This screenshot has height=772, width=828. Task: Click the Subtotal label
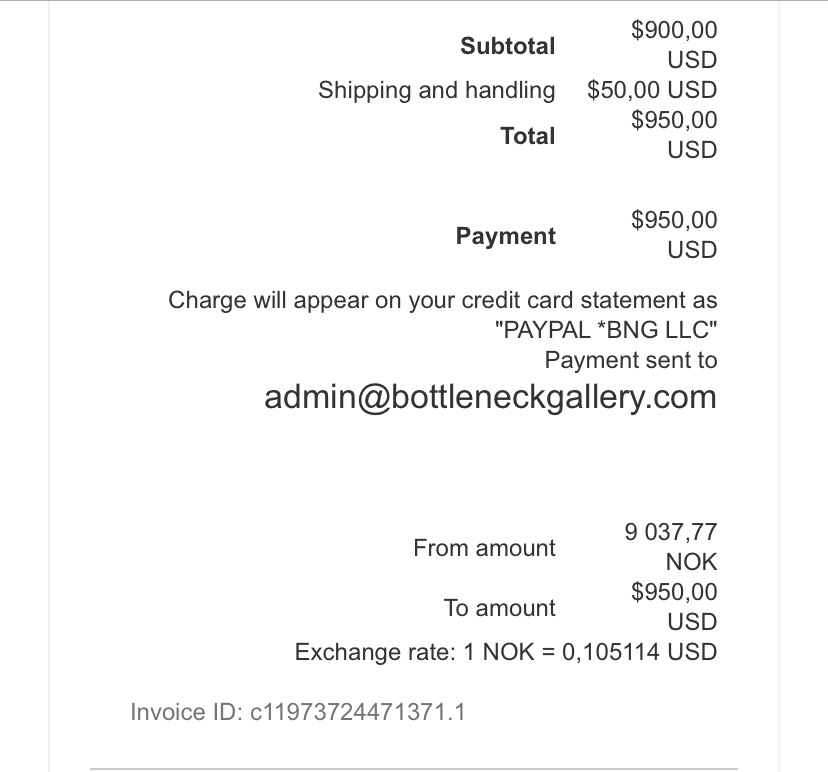click(x=507, y=46)
